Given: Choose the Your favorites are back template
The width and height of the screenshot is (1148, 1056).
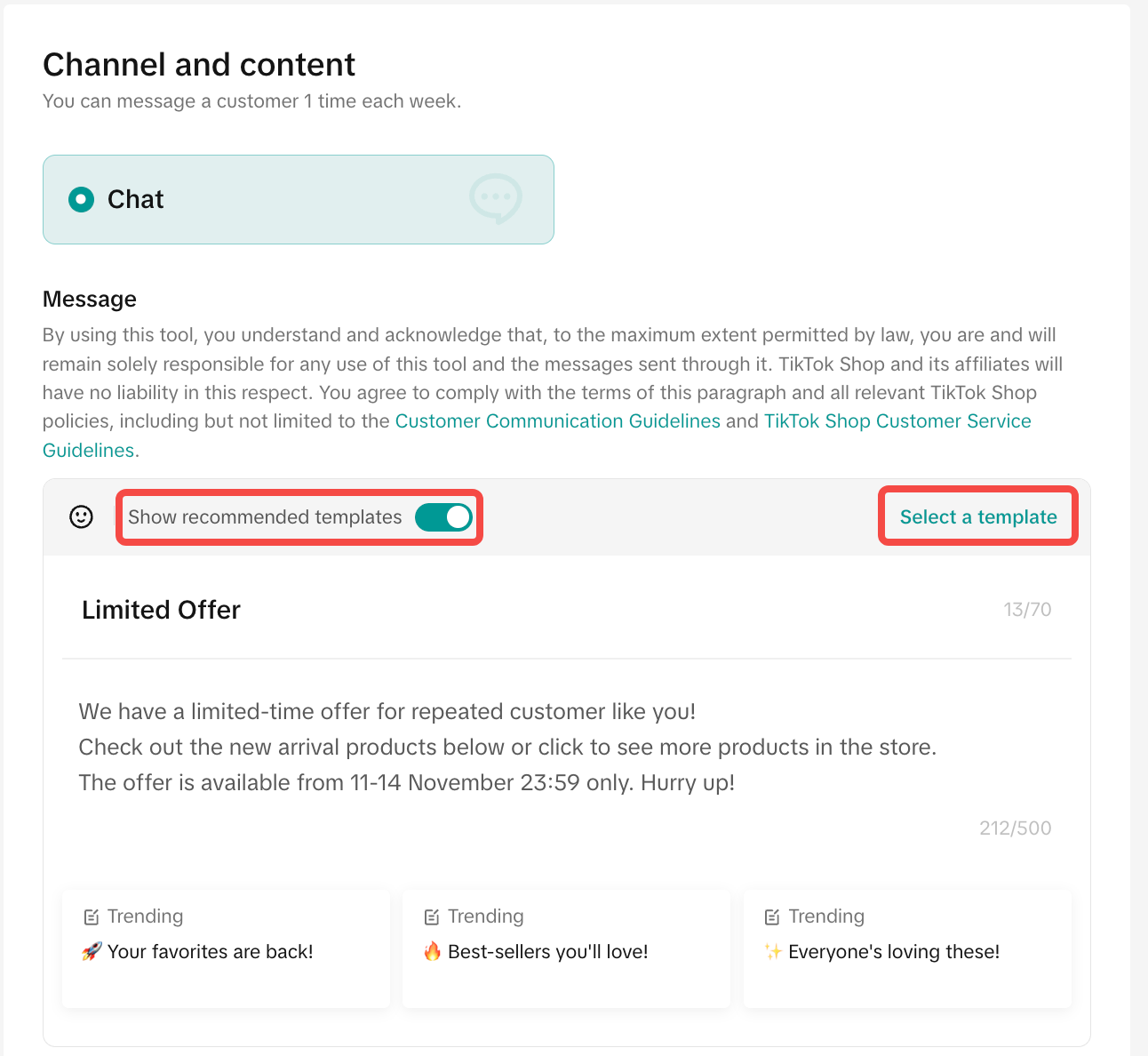Looking at the screenshot, I should click(x=226, y=949).
